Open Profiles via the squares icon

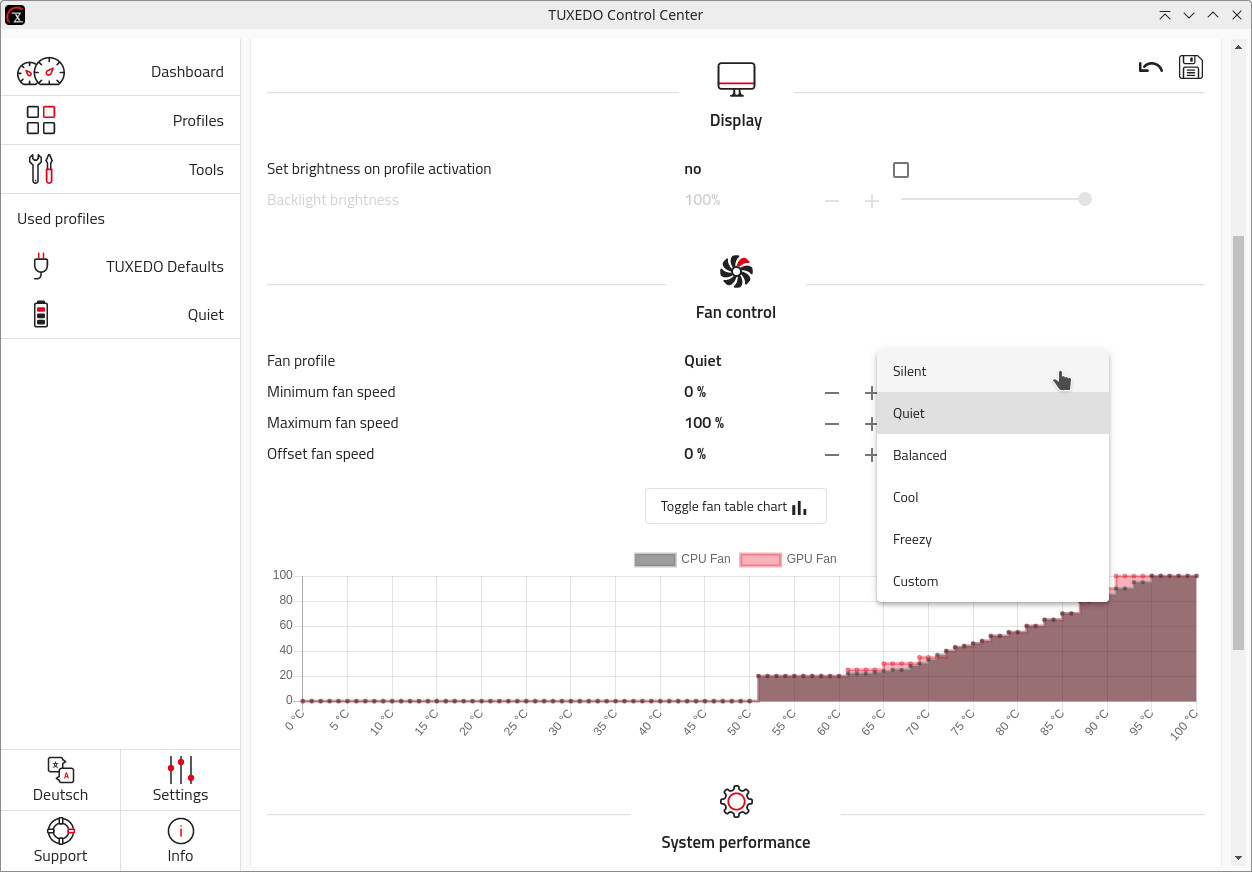coord(41,120)
